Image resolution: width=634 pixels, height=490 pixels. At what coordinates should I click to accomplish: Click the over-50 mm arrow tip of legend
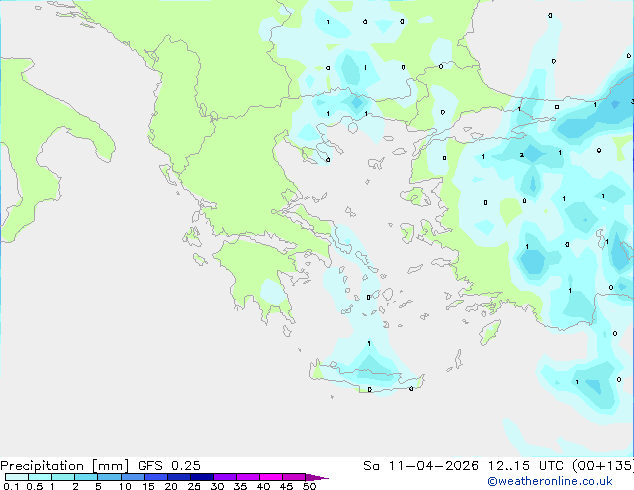tap(317, 478)
